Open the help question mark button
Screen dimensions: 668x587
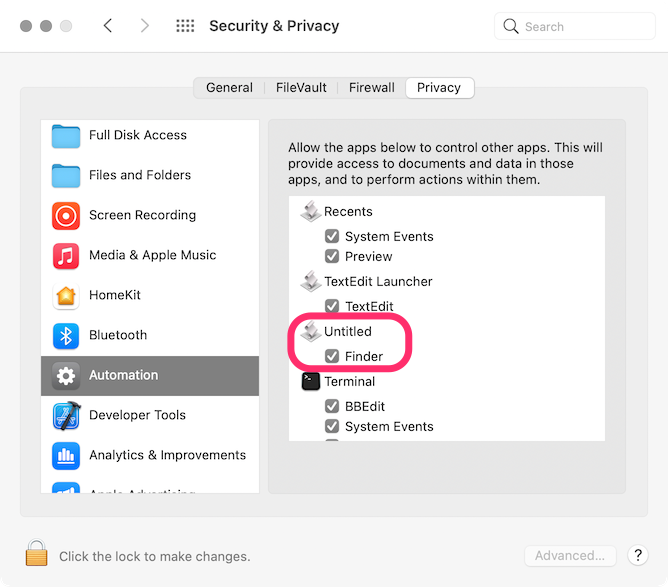pos(637,555)
